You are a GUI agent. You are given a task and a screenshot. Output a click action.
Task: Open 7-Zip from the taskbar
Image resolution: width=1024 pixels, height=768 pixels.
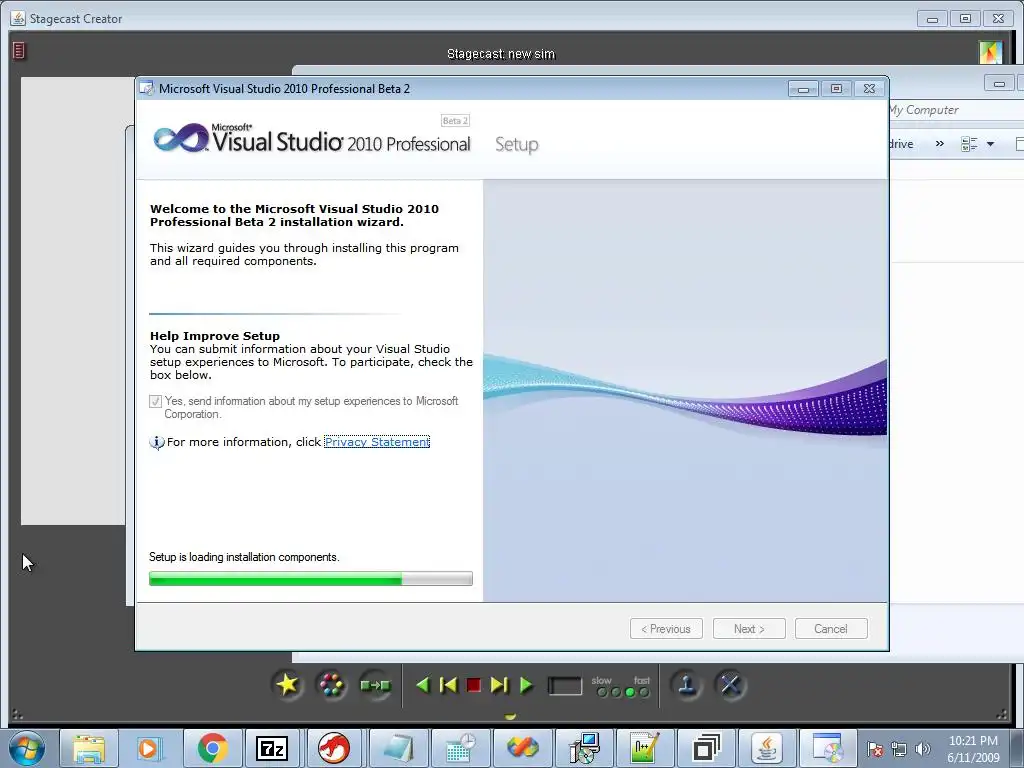coord(272,748)
